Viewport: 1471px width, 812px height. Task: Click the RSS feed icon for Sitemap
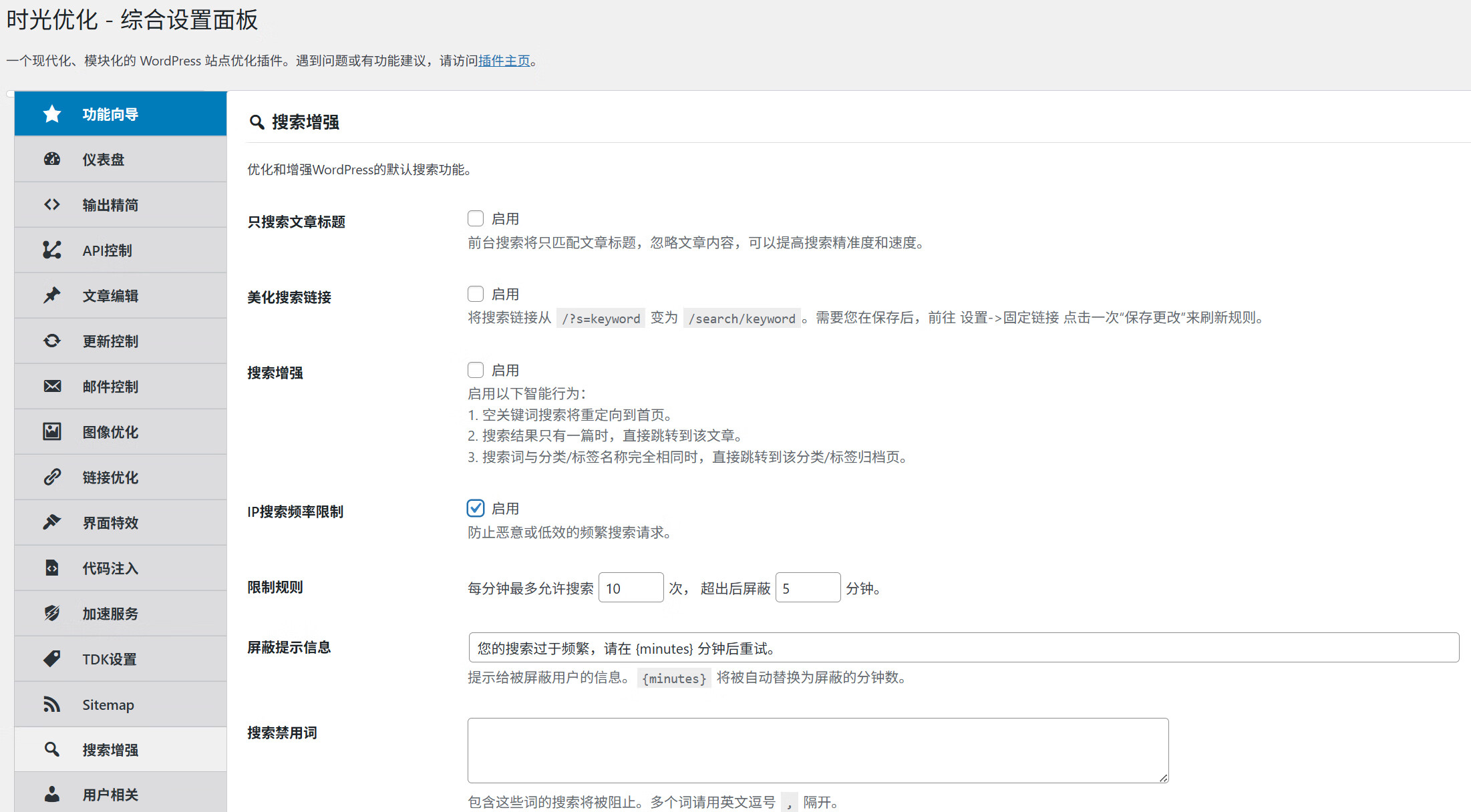[52, 704]
